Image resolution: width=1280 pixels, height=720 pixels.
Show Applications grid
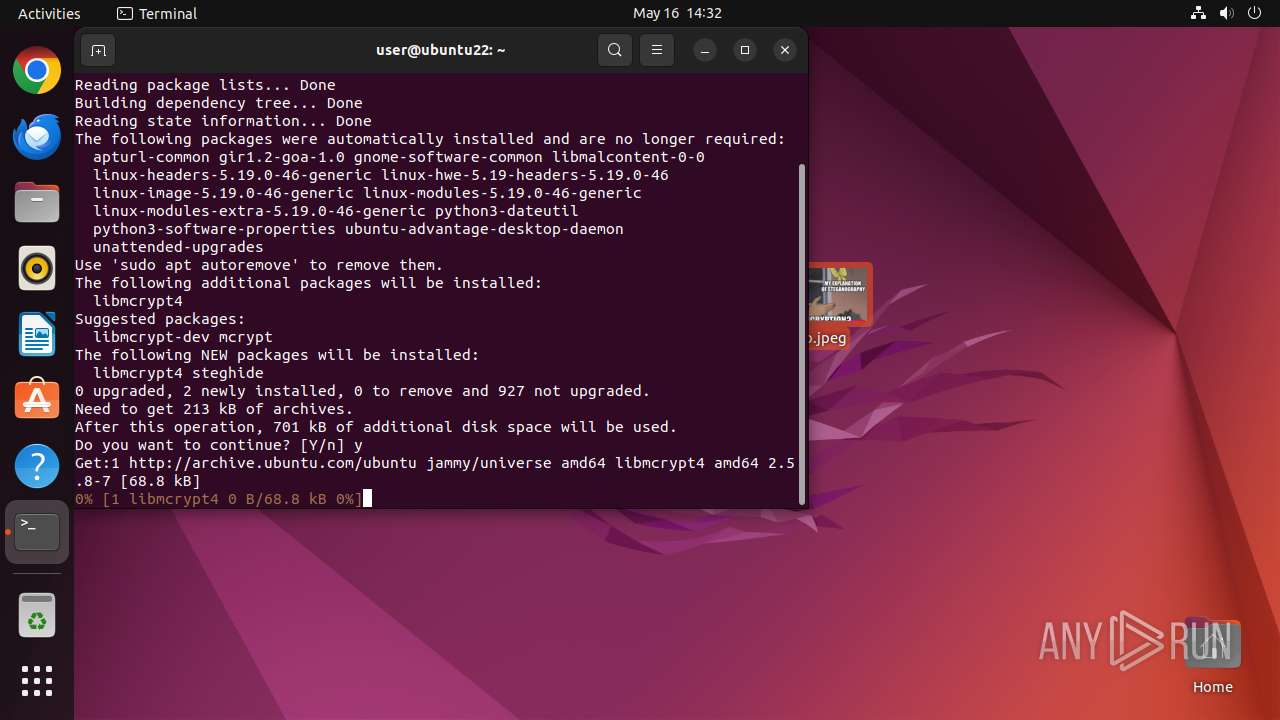click(37, 681)
